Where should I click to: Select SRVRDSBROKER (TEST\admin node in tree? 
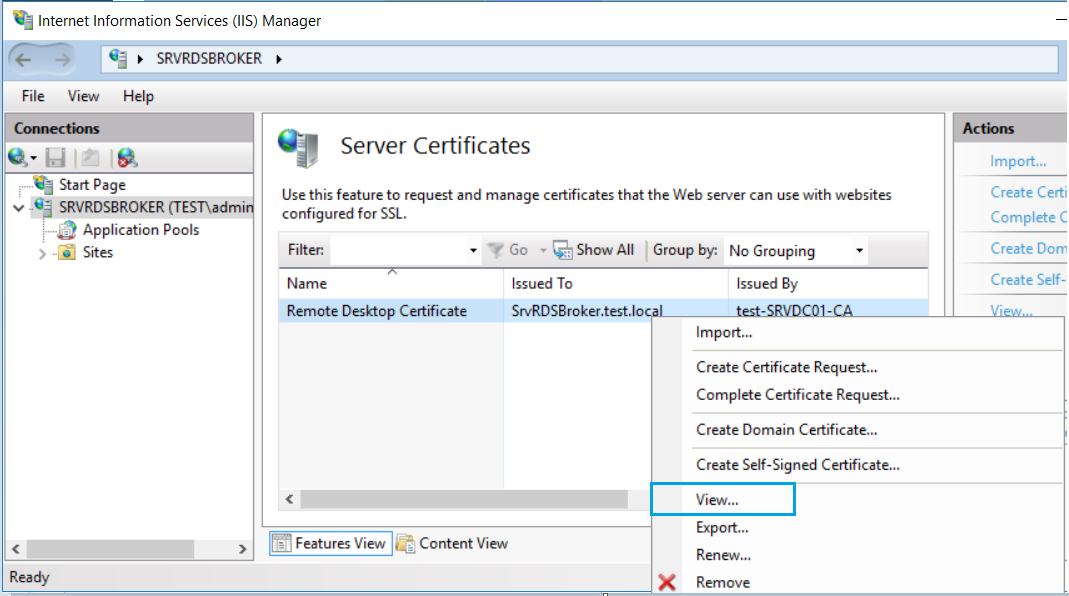click(x=156, y=207)
